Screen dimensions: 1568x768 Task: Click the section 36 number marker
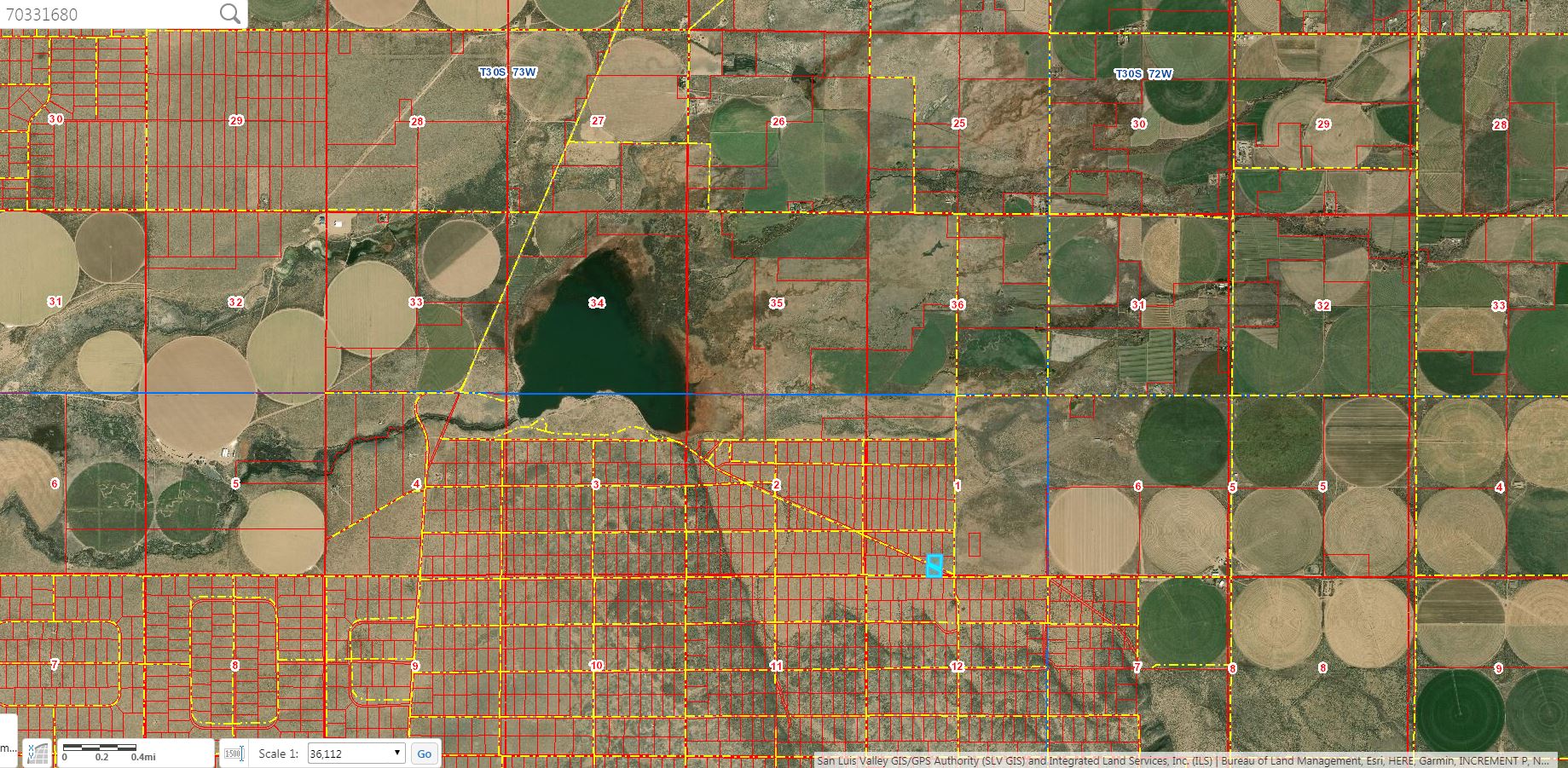[957, 304]
